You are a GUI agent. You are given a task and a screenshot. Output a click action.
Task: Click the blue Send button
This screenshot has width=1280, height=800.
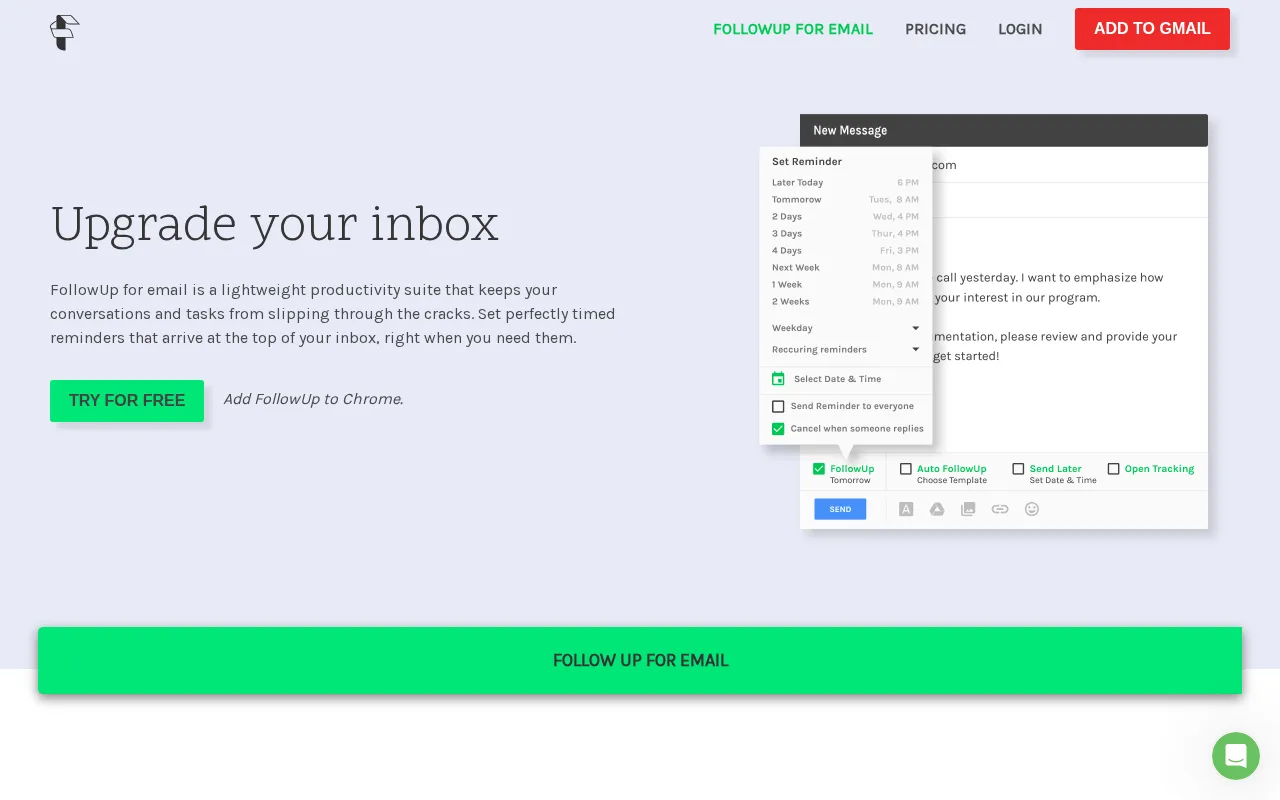(840, 509)
